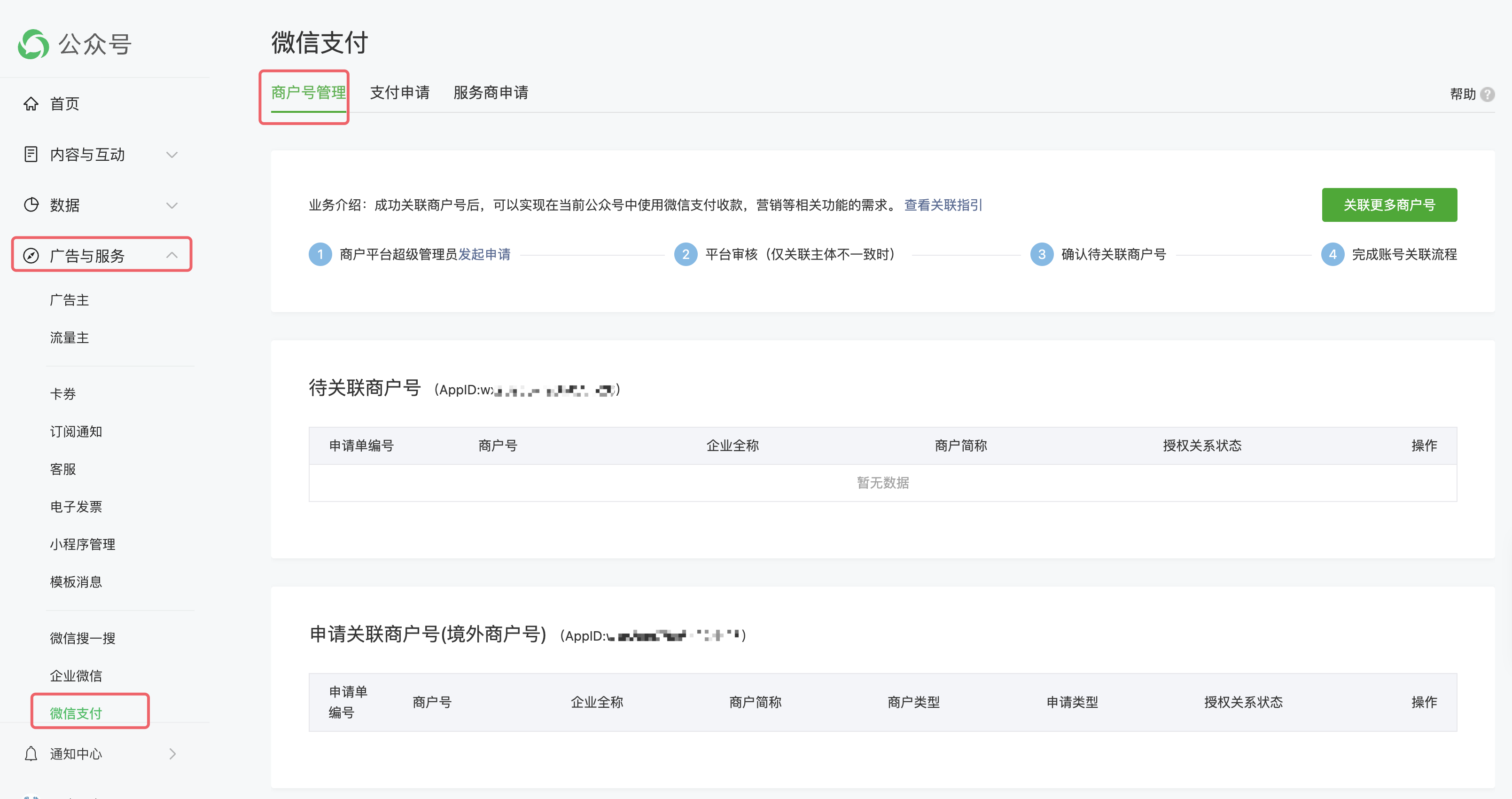Open 微信搜一搜 menu item
1512x799 pixels.
click(x=82, y=638)
